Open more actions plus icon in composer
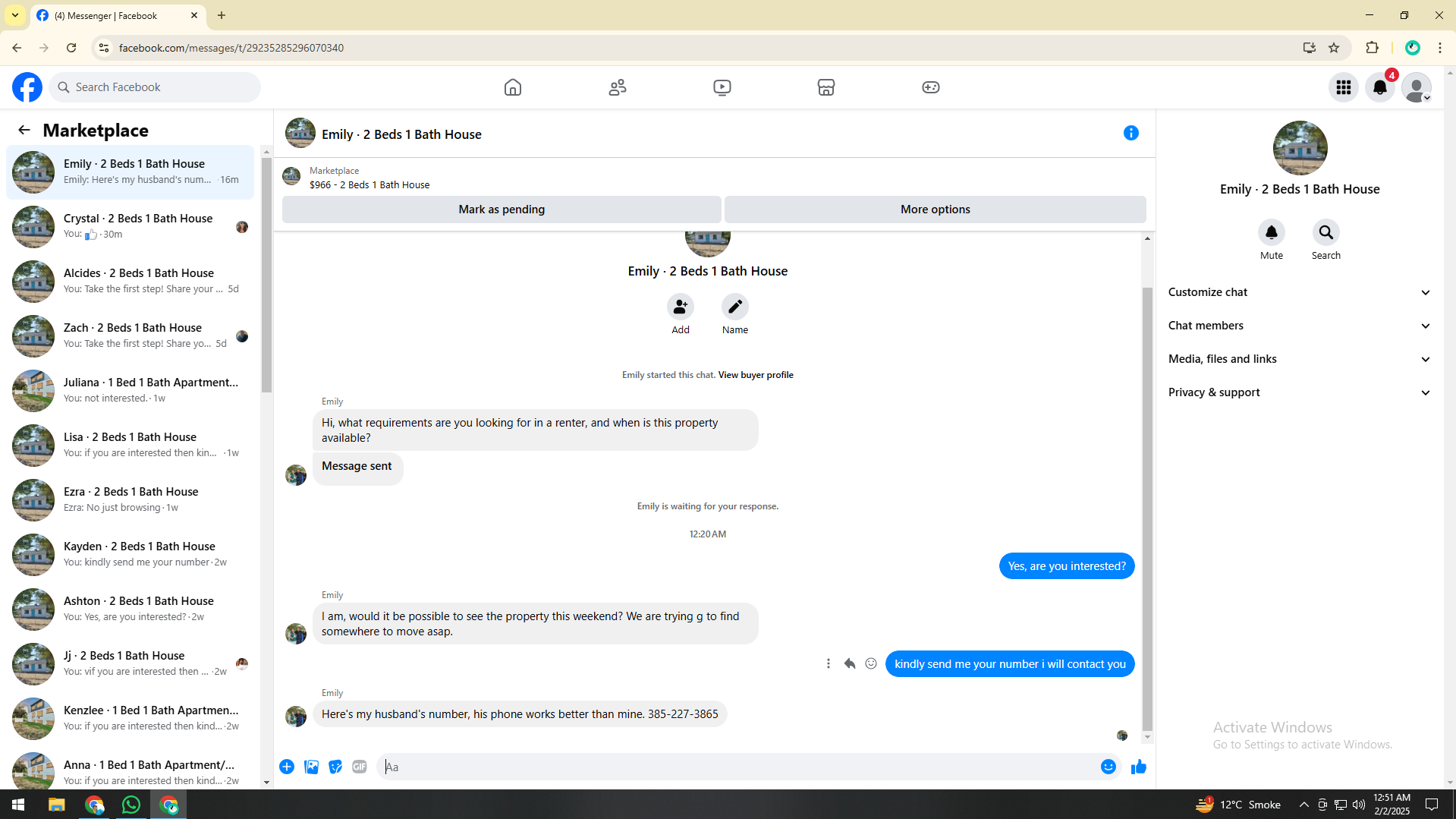The width and height of the screenshot is (1456, 819). click(x=287, y=767)
